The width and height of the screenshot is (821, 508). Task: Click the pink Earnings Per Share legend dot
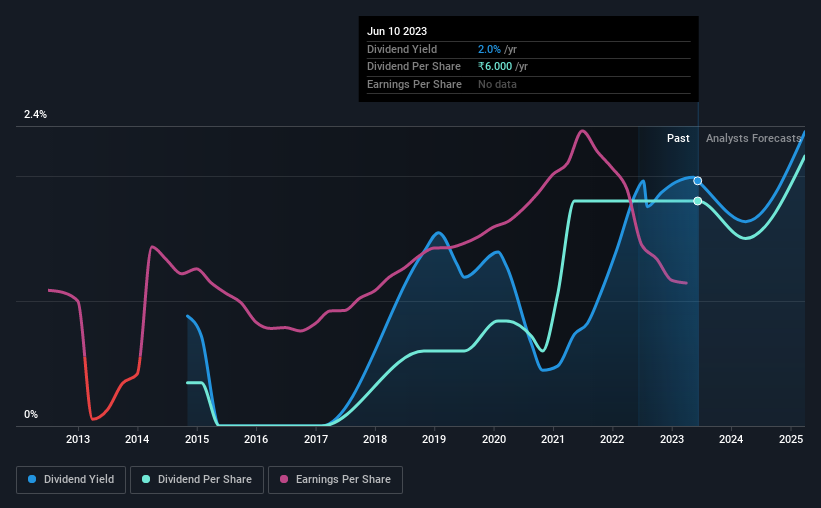click(x=284, y=479)
